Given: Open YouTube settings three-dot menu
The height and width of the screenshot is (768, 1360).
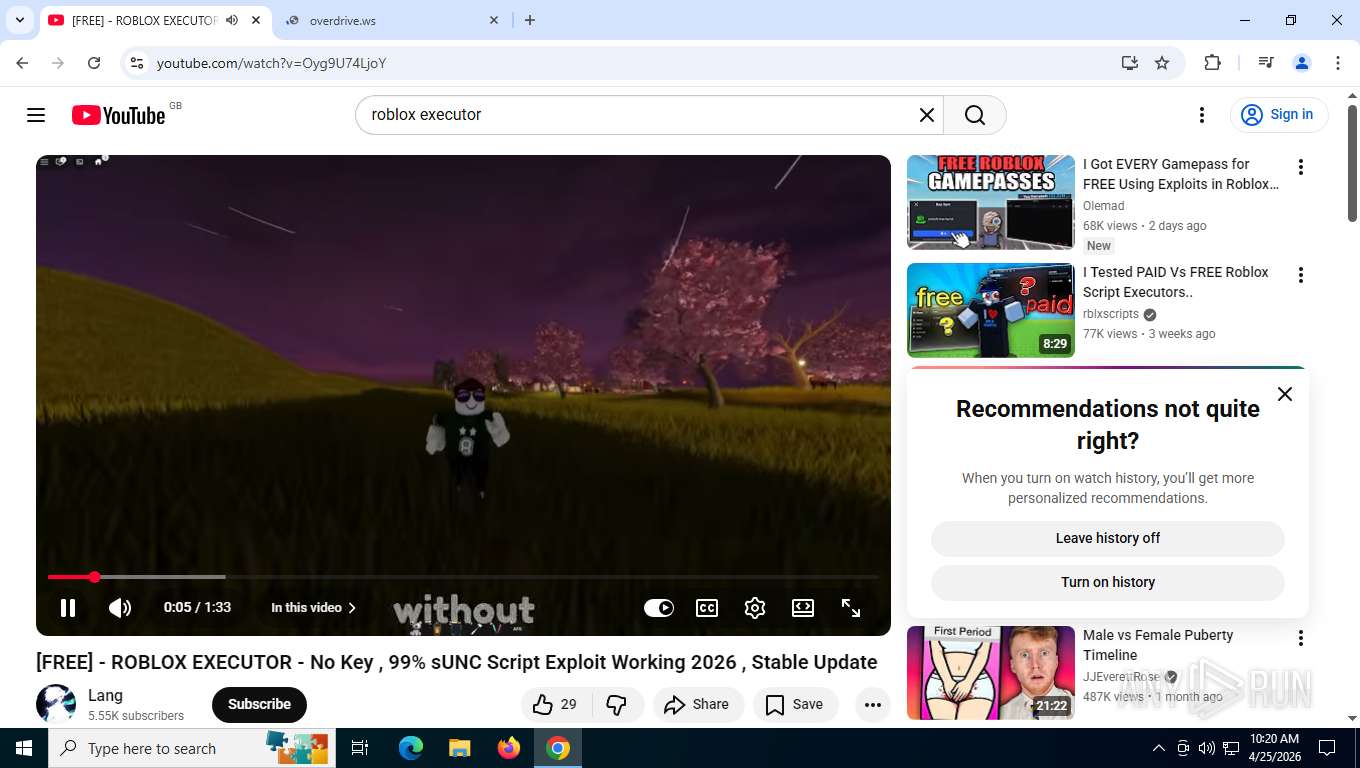Looking at the screenshot, I should (x=1202, y=115).
